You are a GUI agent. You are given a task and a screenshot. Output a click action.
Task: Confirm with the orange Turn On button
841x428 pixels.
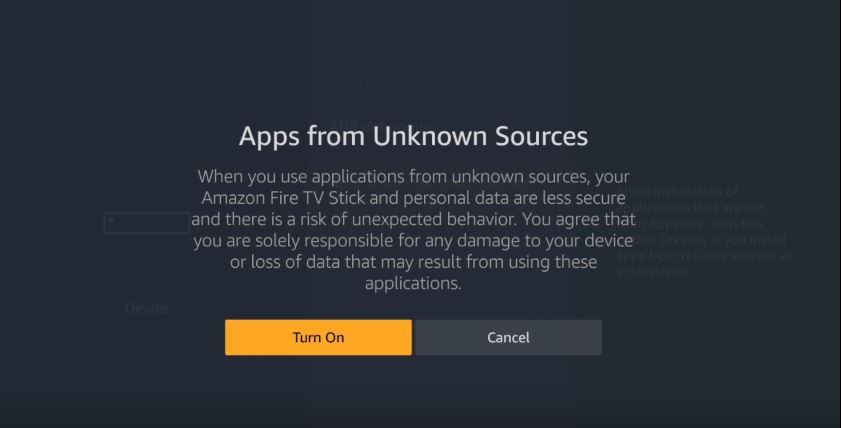318,337
